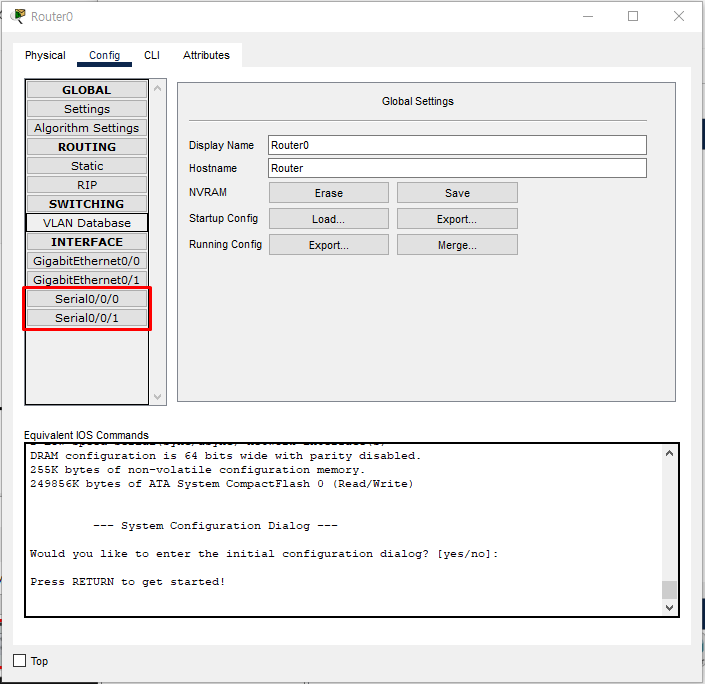The height and width of the screenshot is (684, 705).
Task: Open Algorithm Settings
Action: coord(87,128)
